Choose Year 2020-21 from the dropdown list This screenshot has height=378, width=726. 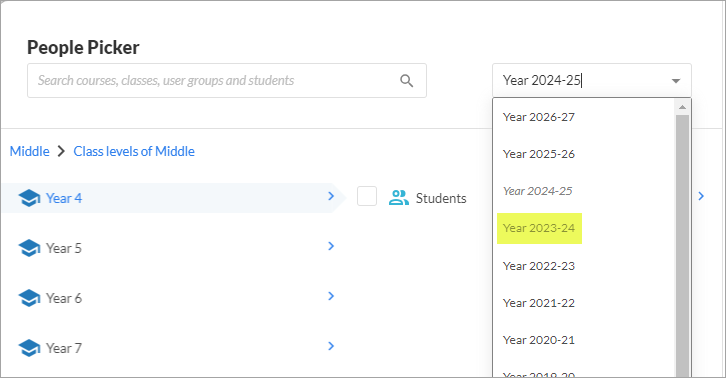pyautogui.click(x=538, y=340)
